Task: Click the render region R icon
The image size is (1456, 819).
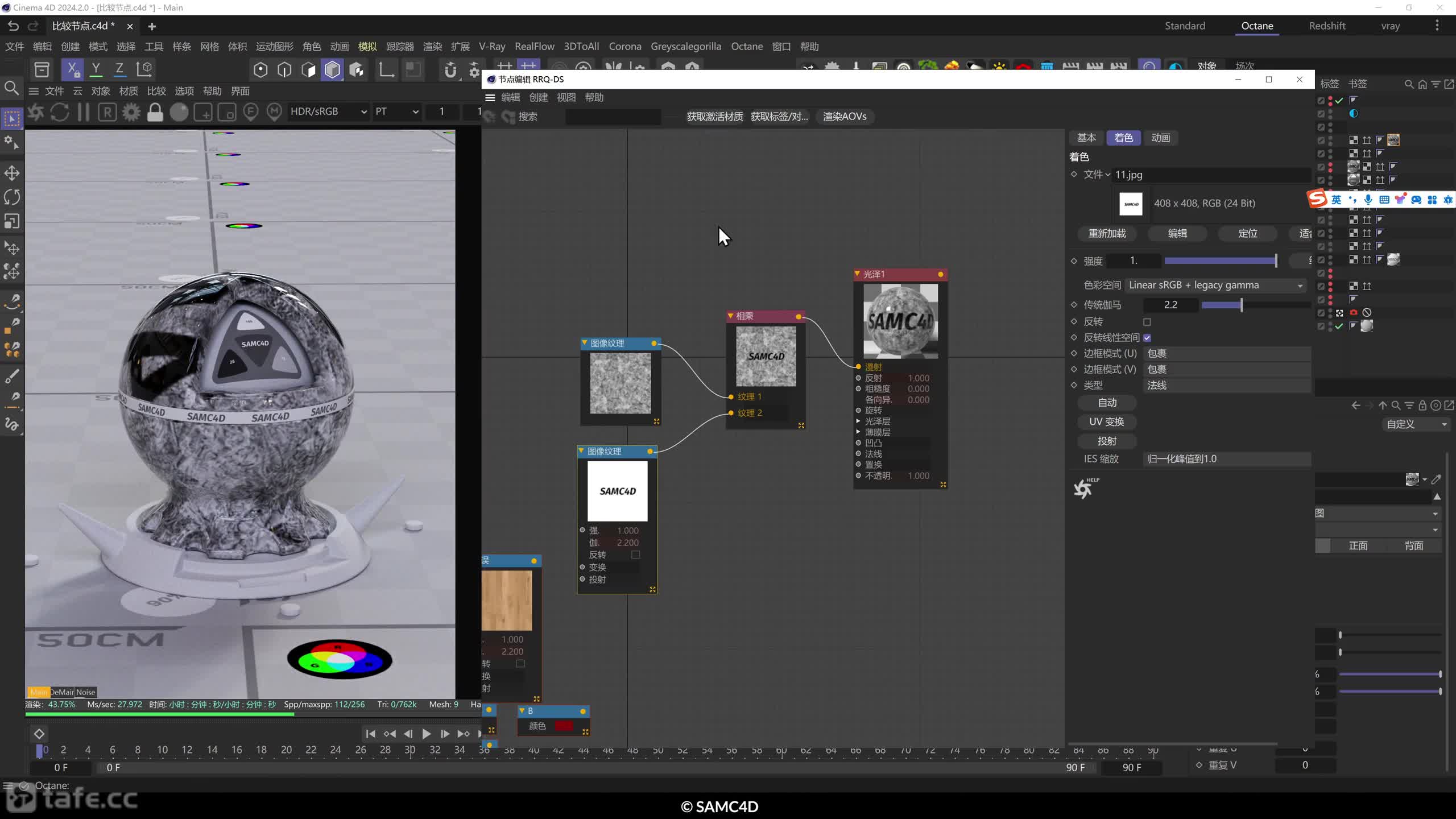Action: coord(107,112)
